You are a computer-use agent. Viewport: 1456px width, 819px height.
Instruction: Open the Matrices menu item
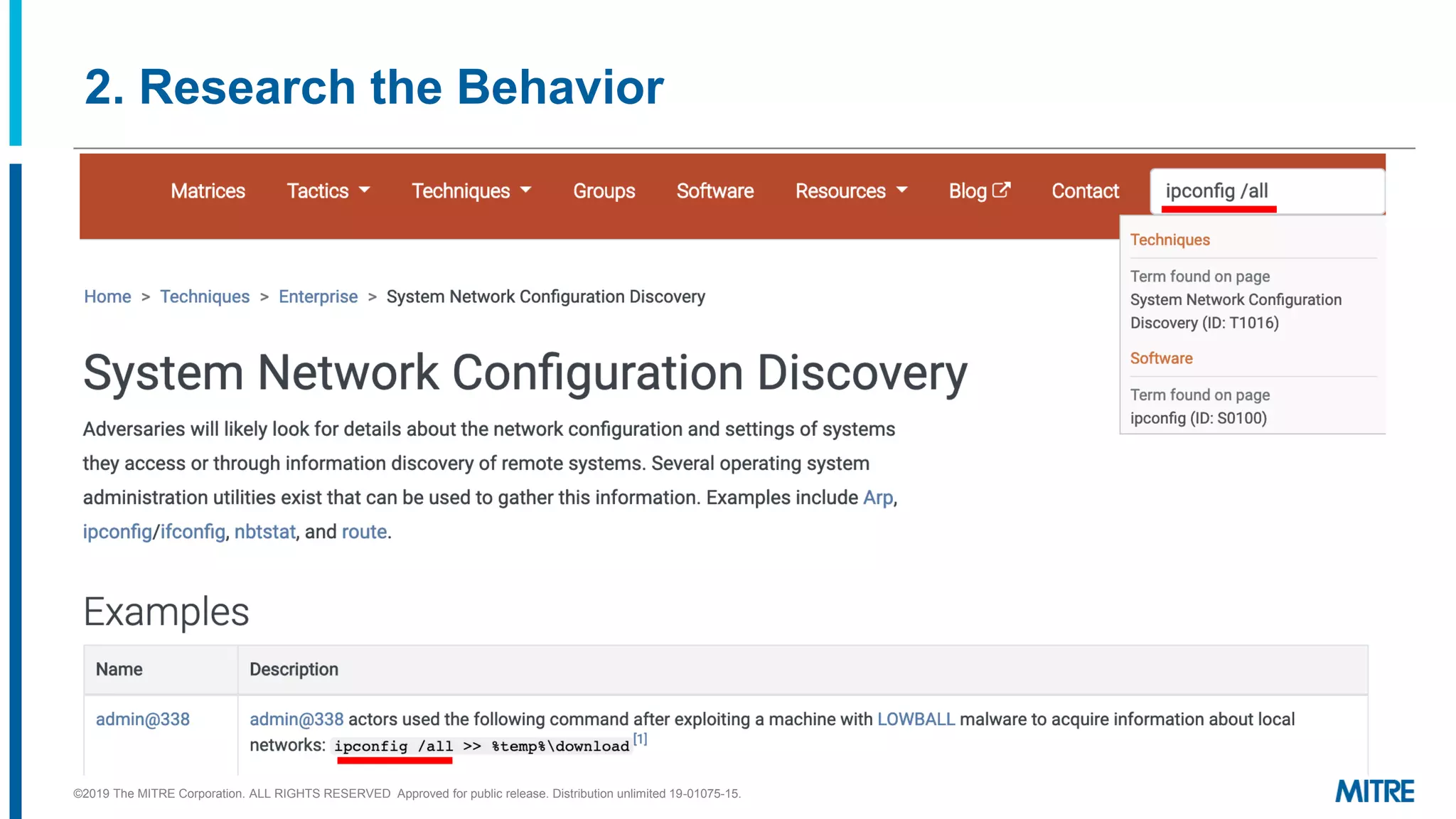[208, 191]
